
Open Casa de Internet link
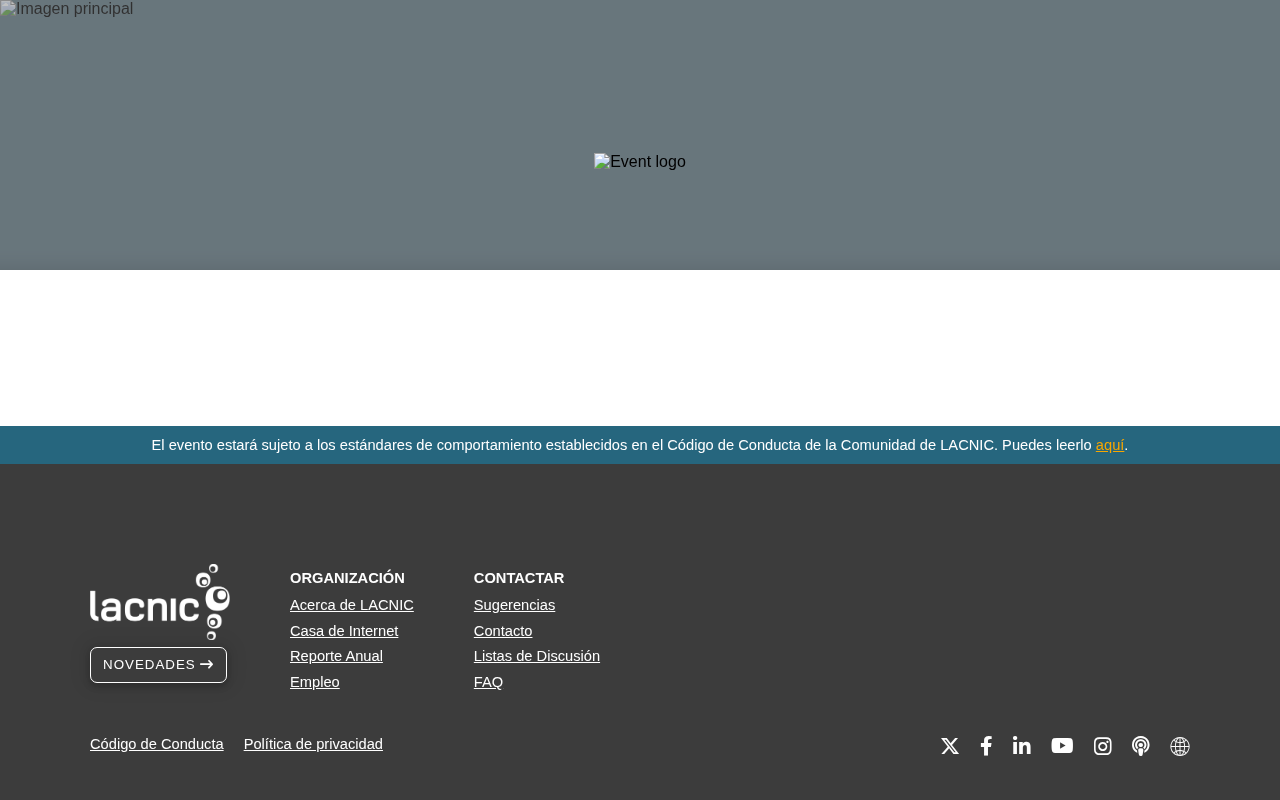344,631
